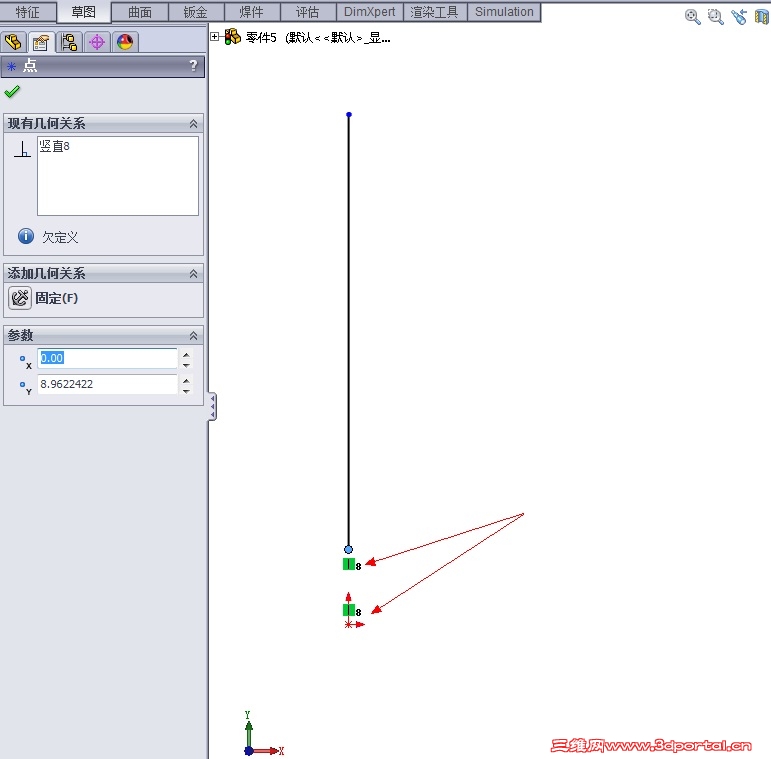The height and width of the screenshot is (759, 771).
Task: Add the 固定(F) fix relation
Action: (20, 298)
